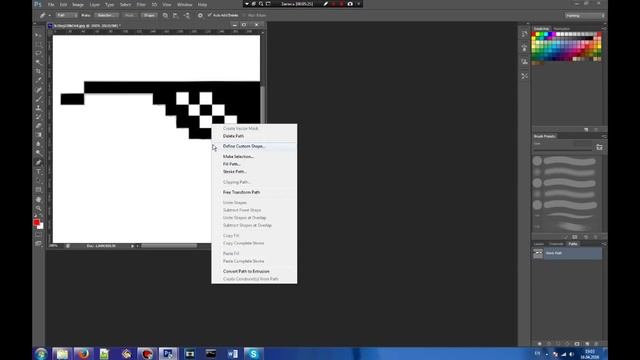Select the Pen tool in the toolbox
The width and height of the screenshot is (640, 360).
(38, 162)
